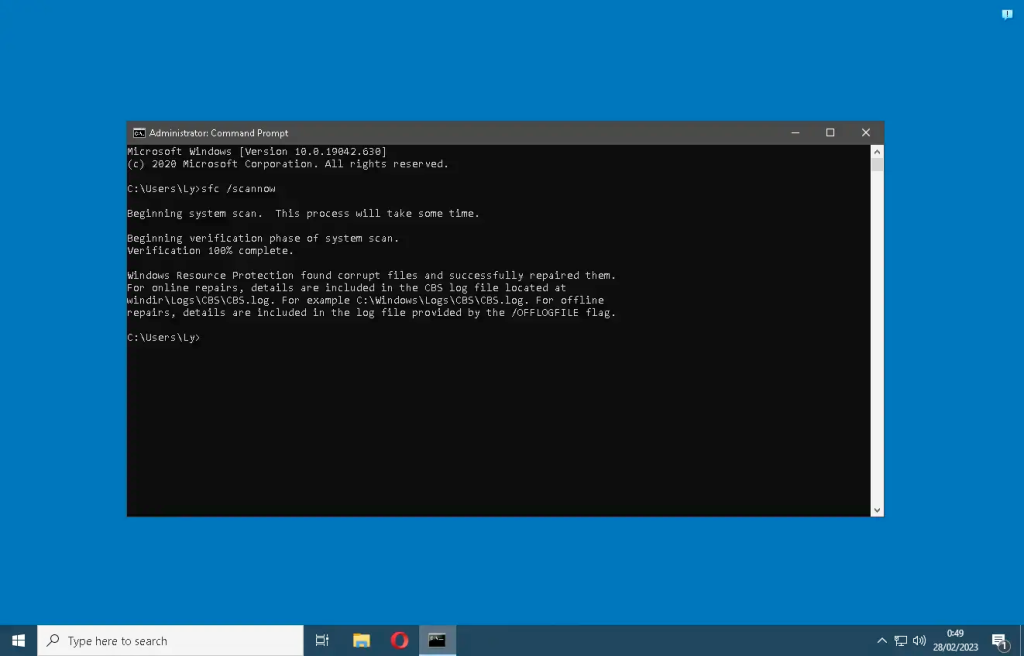Launch File Explorer from the taskbar
Viewport: 1024px width, 656px height.
(x=361, y=640)
